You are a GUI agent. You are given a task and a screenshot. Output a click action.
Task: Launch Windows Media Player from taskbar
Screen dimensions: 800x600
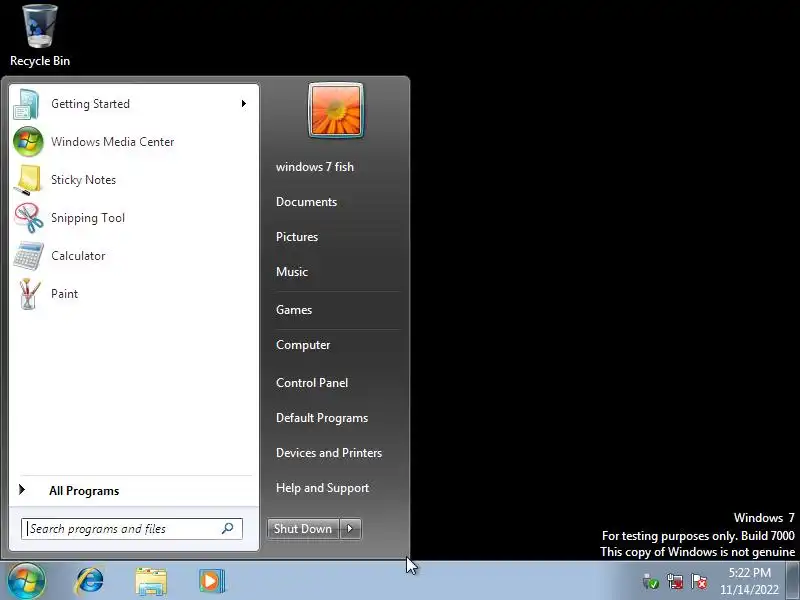[212, 581]
